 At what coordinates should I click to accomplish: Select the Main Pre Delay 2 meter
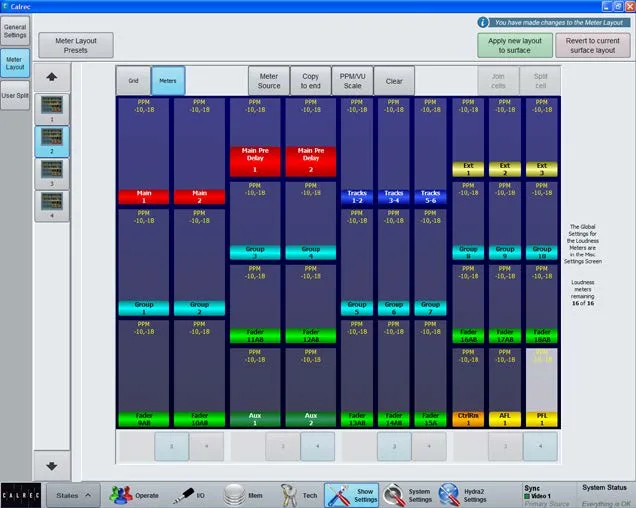click(x=311, y=137)
